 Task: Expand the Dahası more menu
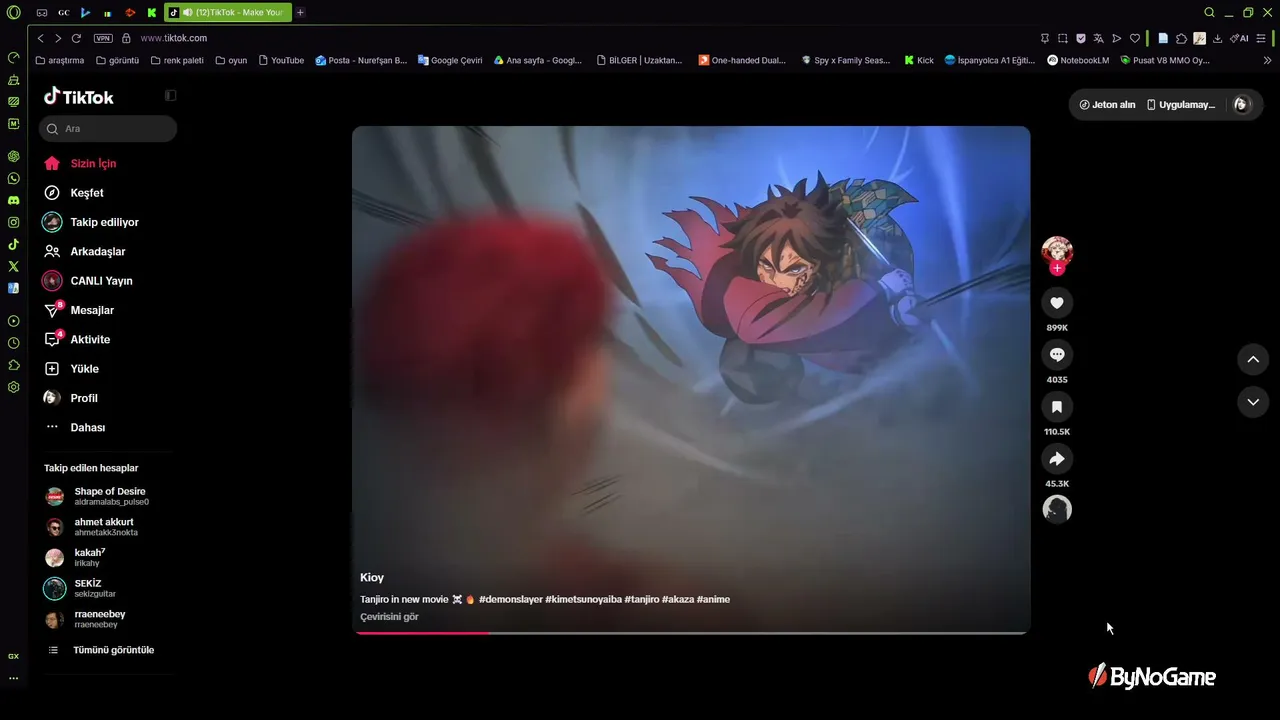(x=74, y=427)
